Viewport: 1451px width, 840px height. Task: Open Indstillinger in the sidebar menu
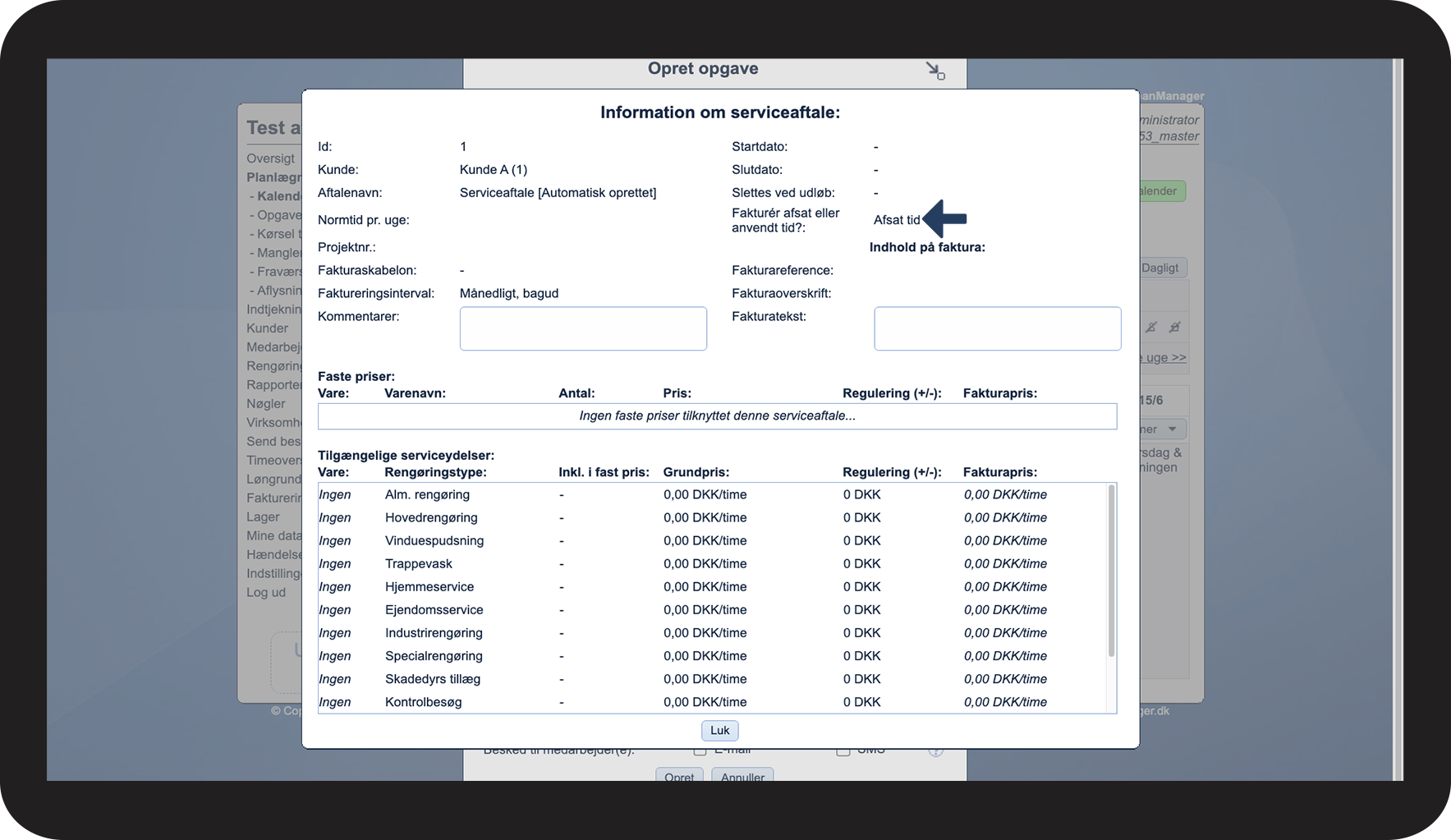click(274, 574)
